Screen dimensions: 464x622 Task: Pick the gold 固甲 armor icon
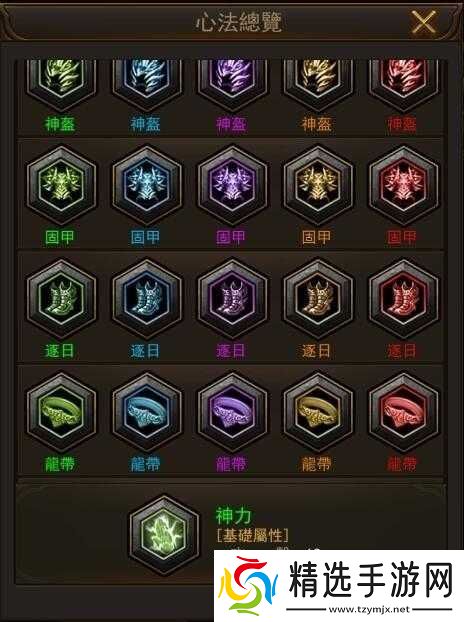[317, 186]
